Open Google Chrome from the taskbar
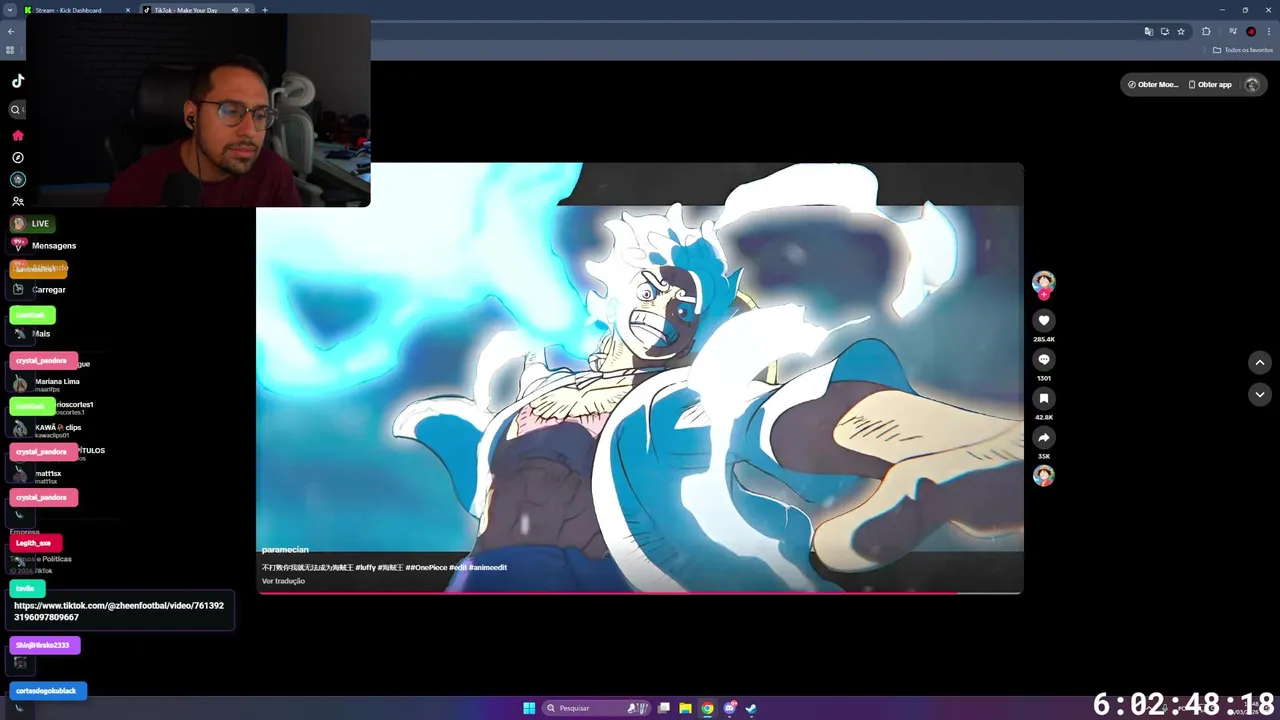 [707, 708]
